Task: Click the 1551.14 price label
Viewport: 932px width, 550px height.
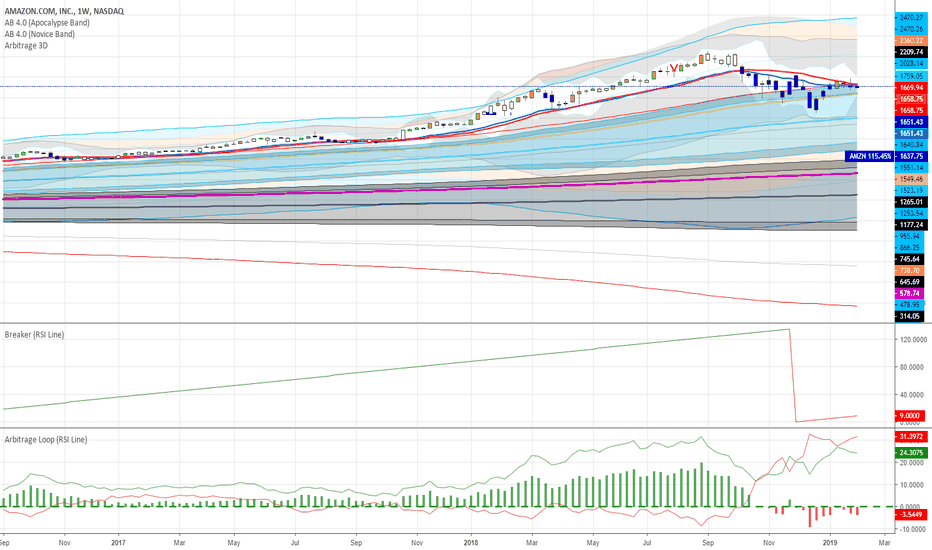Action: (x=911, y=168)
